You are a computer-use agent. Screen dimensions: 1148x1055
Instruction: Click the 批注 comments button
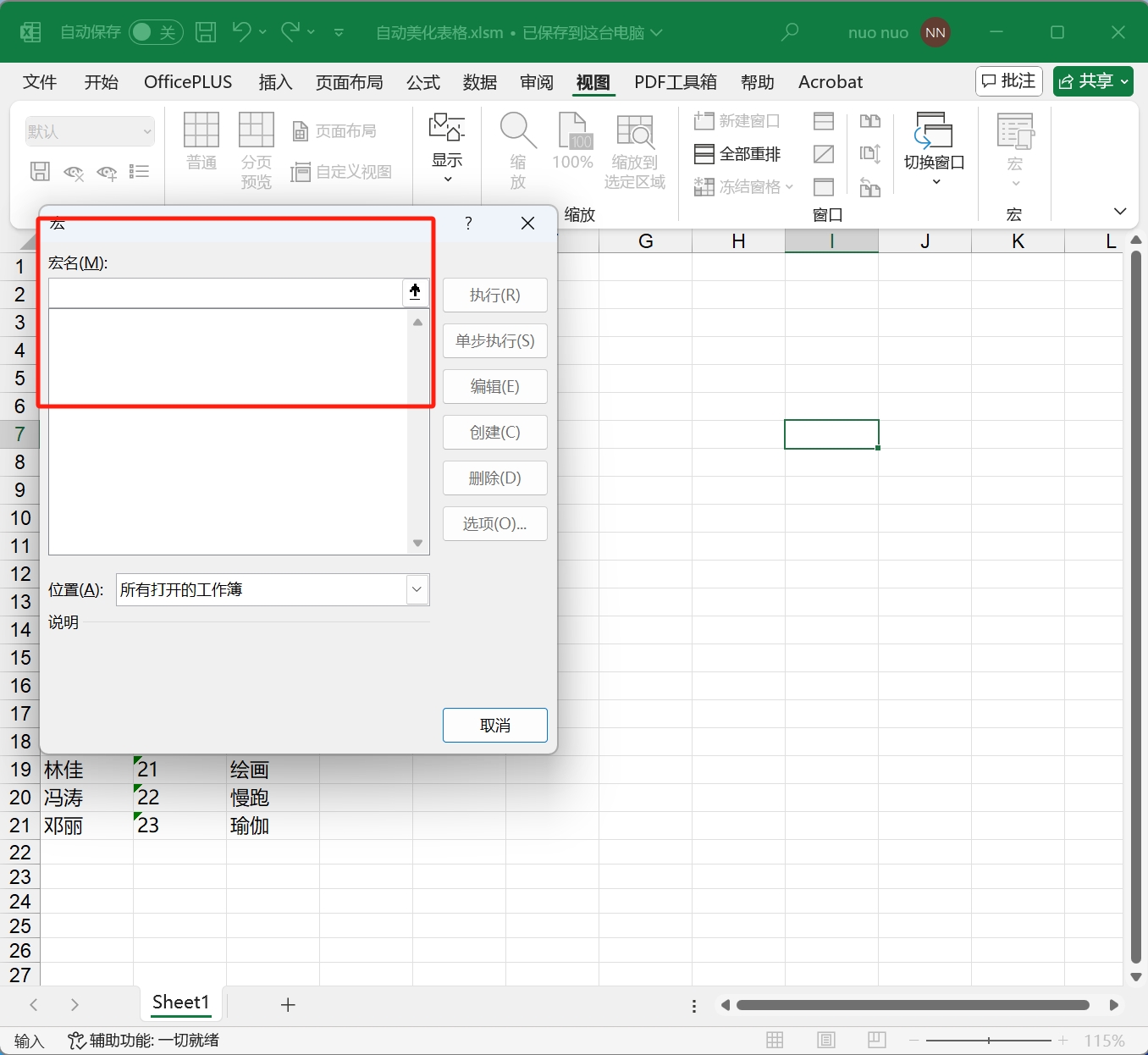(1008, 81)
